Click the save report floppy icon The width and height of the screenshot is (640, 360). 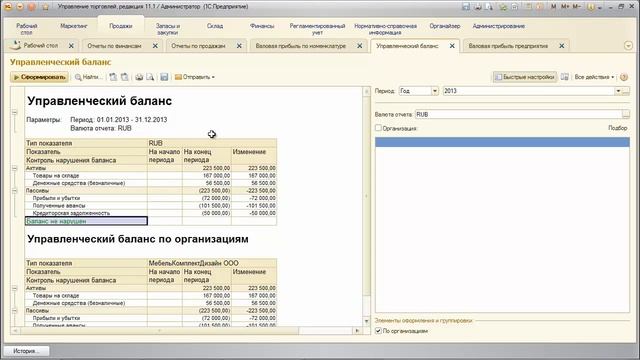164,77
